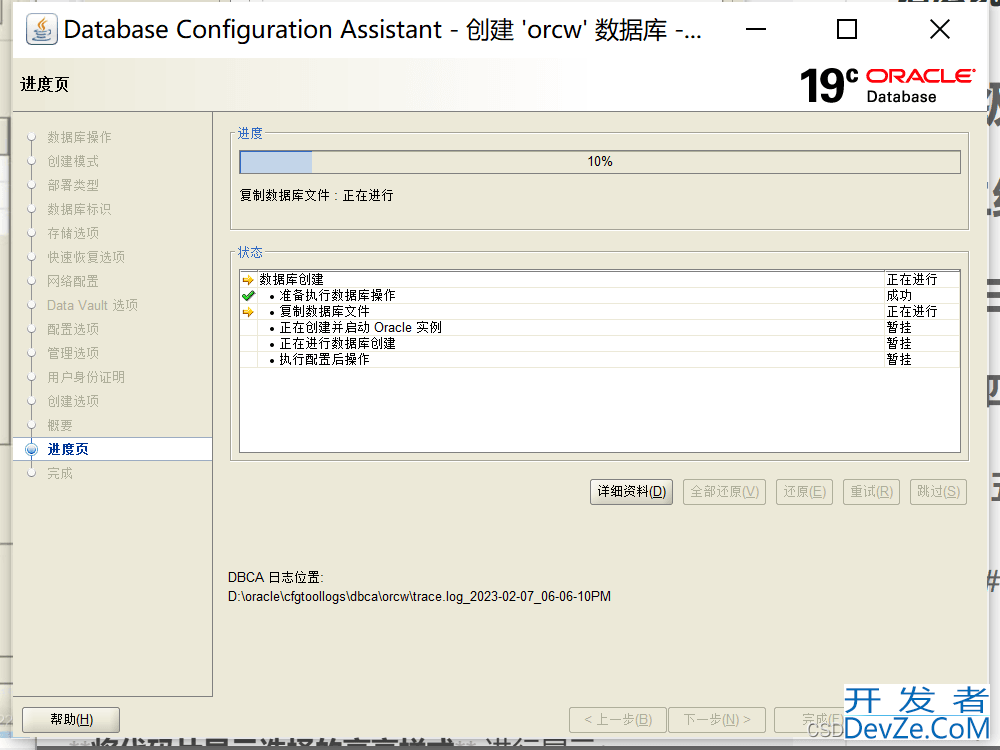Select 用户身份证明 step in sidebar
The image size is (1000, 750).
(86, 378)
